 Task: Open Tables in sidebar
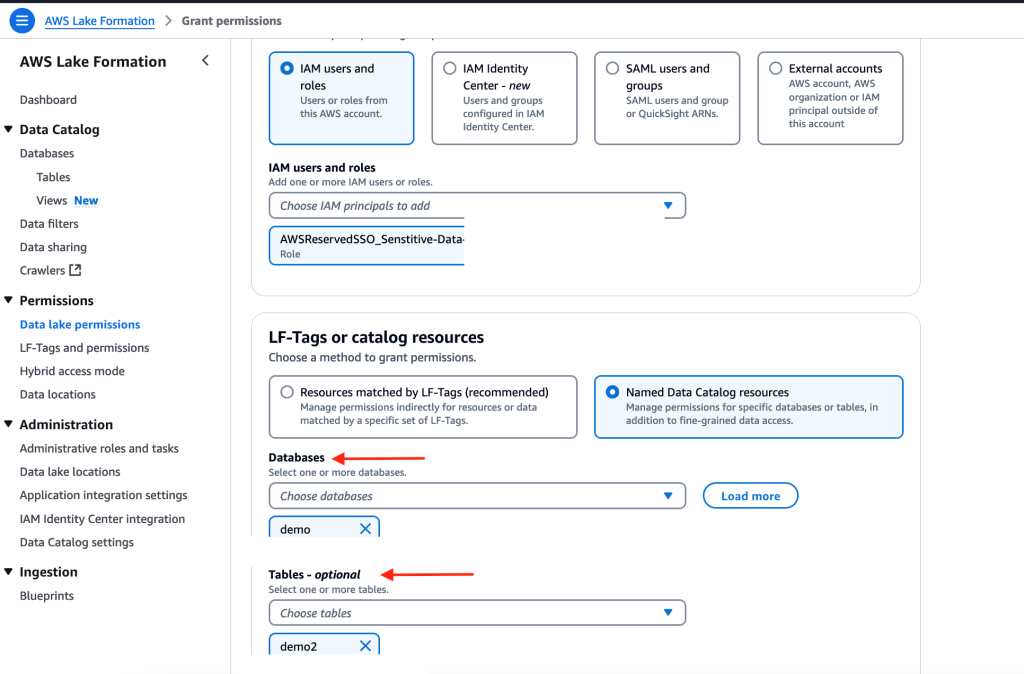pyautogui.click(x=54, y=177)
